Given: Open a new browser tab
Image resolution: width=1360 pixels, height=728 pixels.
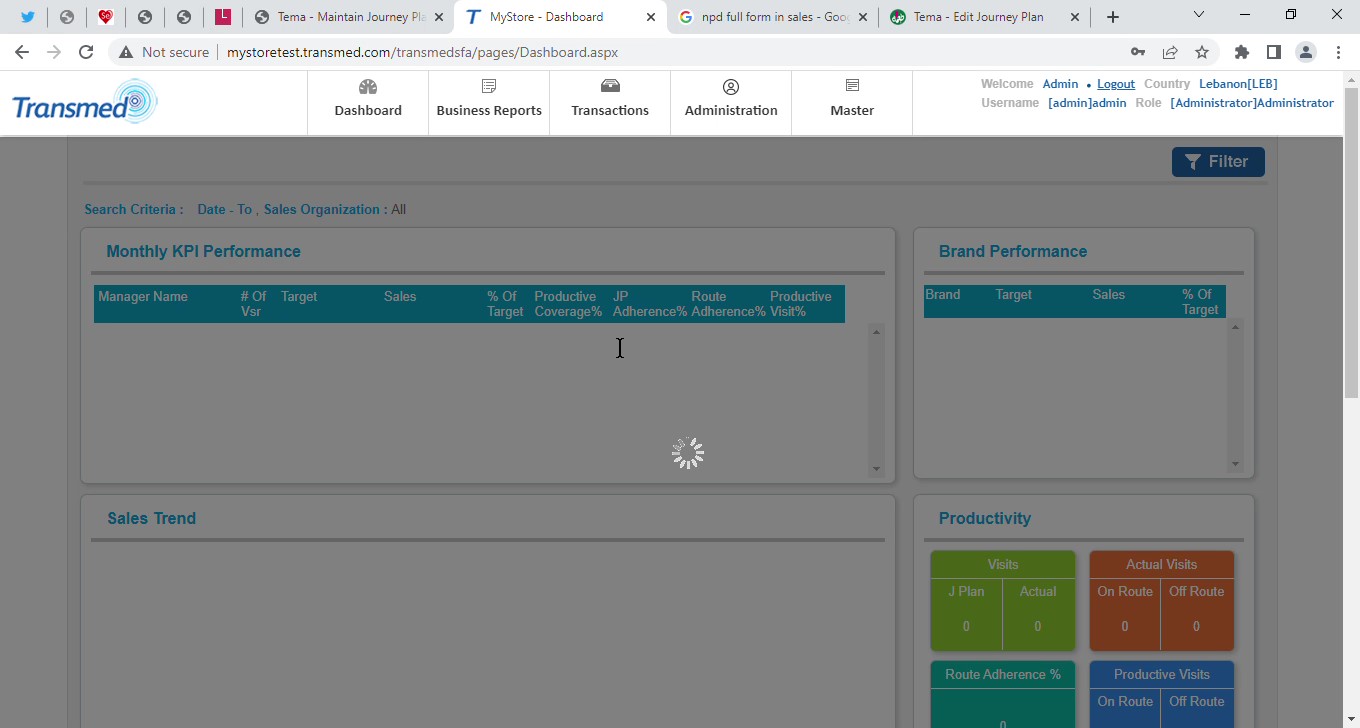Looking at the screenshot, I should tap(1113, 17).
